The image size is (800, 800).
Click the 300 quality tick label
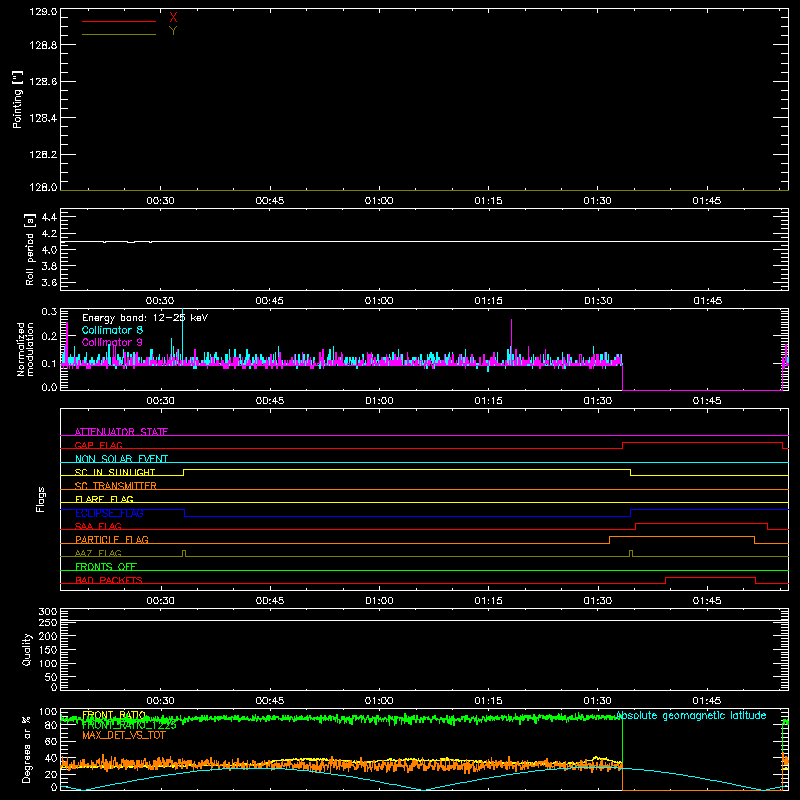47,612
